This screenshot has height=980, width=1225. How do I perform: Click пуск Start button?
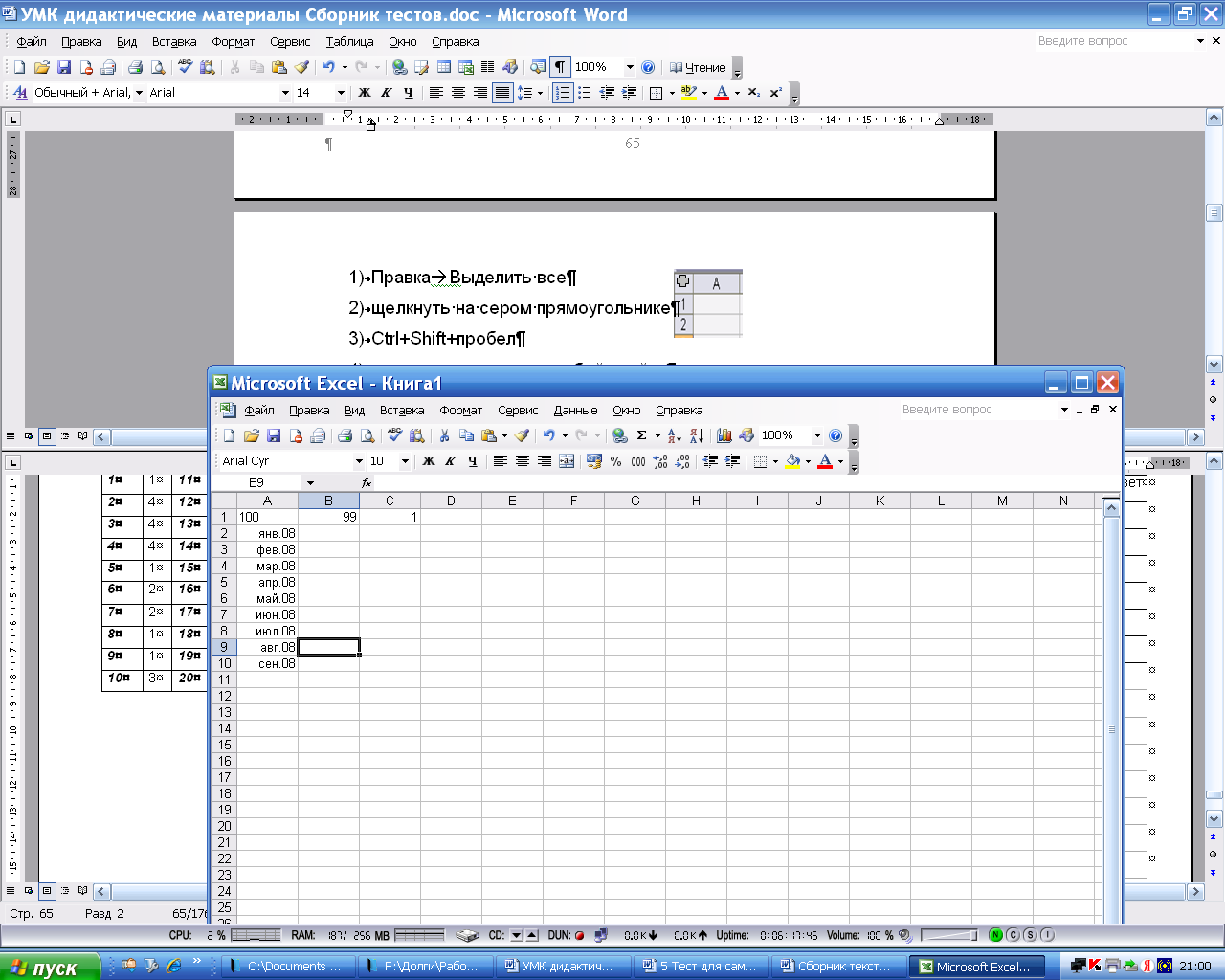50,967
